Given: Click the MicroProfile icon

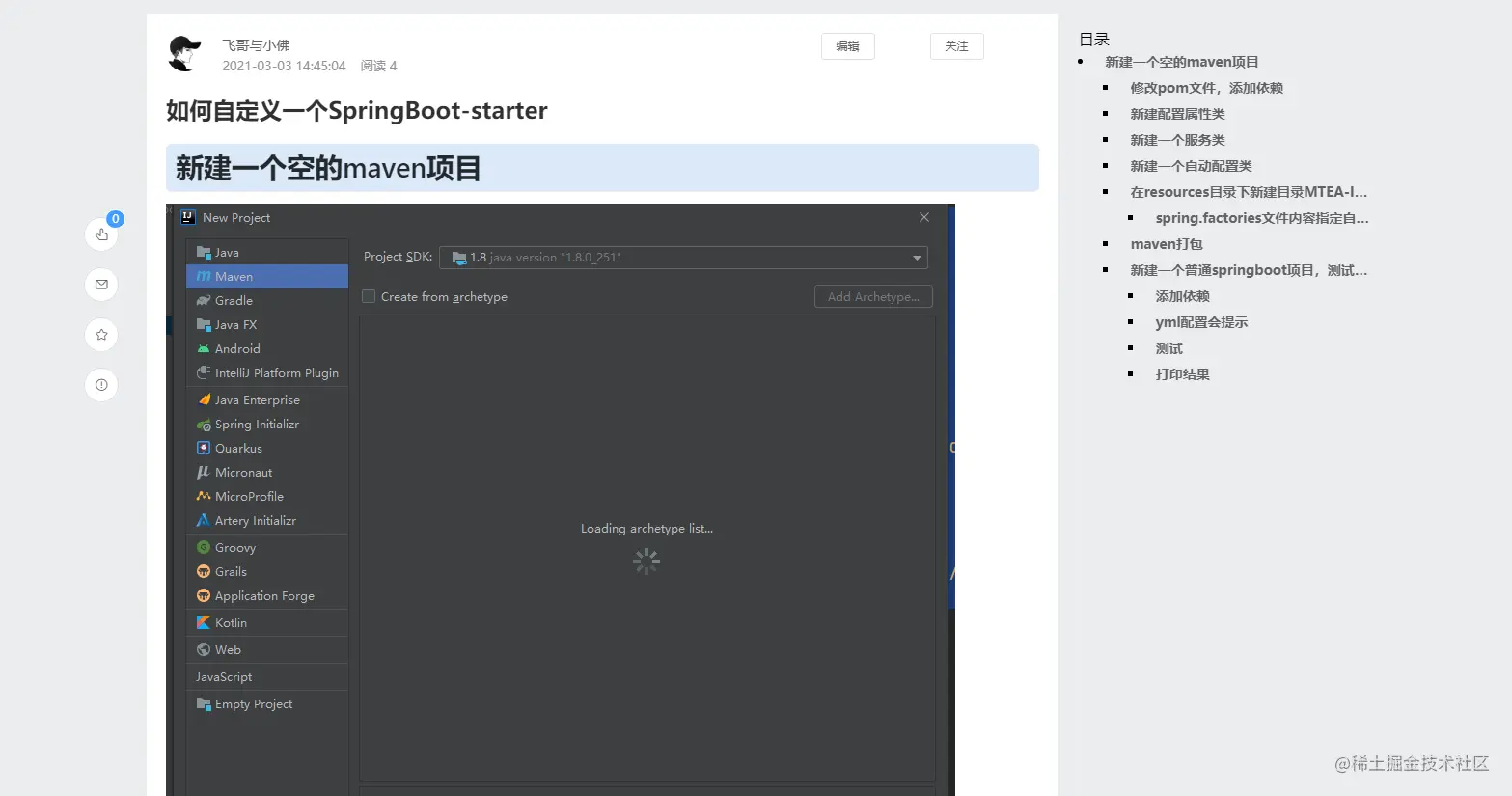Looking at the screenshot, I should [x=204, y=496].
